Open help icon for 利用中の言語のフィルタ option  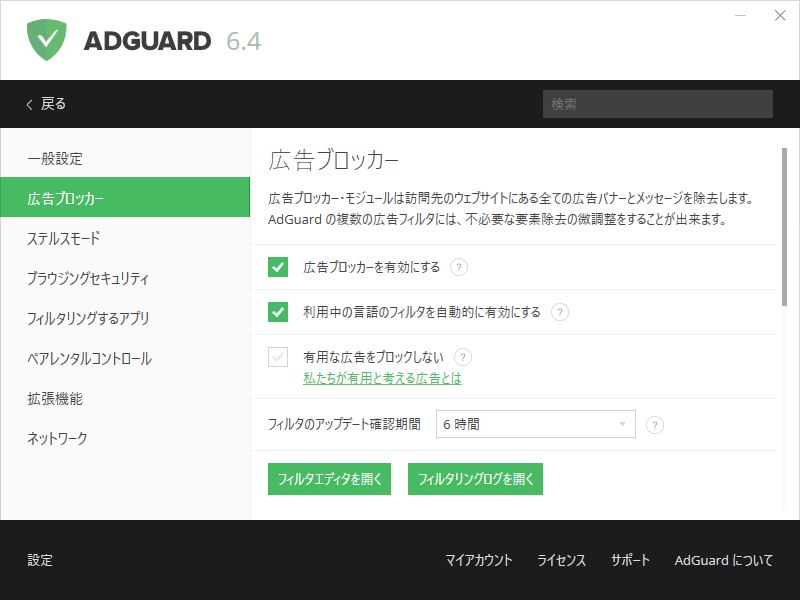point(560,312)
